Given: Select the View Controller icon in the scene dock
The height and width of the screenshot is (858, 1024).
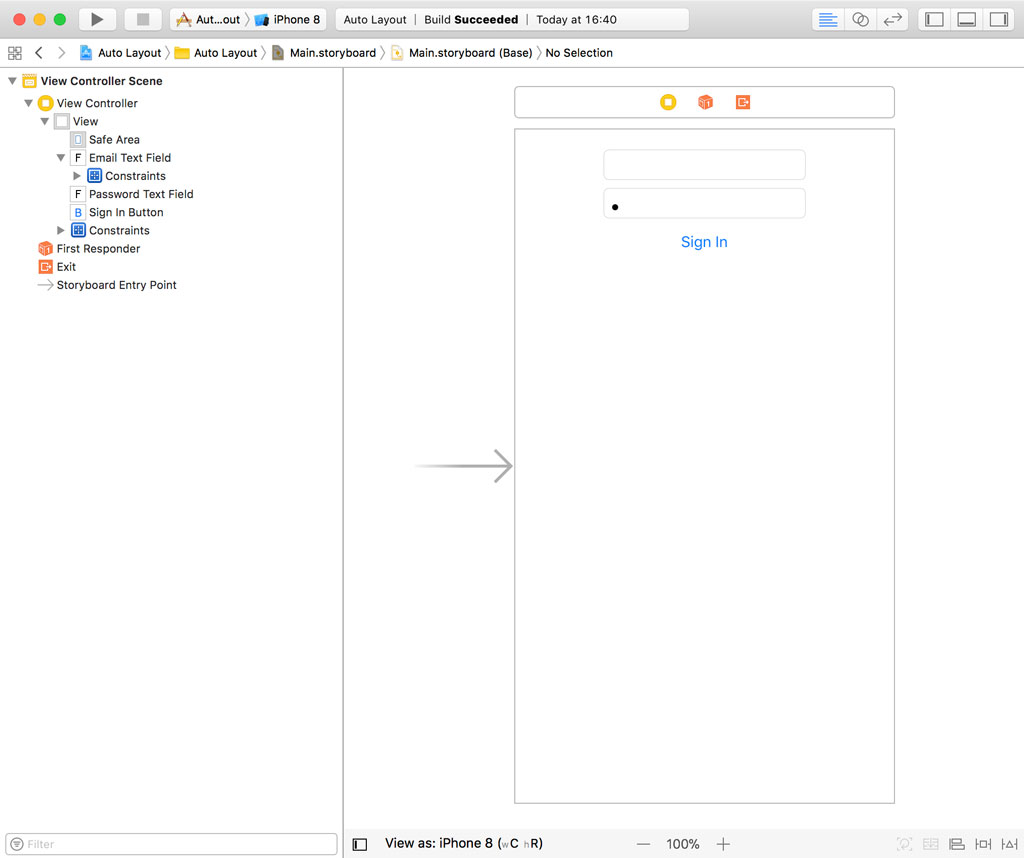Looking at the screenshot, I should click(x=668, y=102).
